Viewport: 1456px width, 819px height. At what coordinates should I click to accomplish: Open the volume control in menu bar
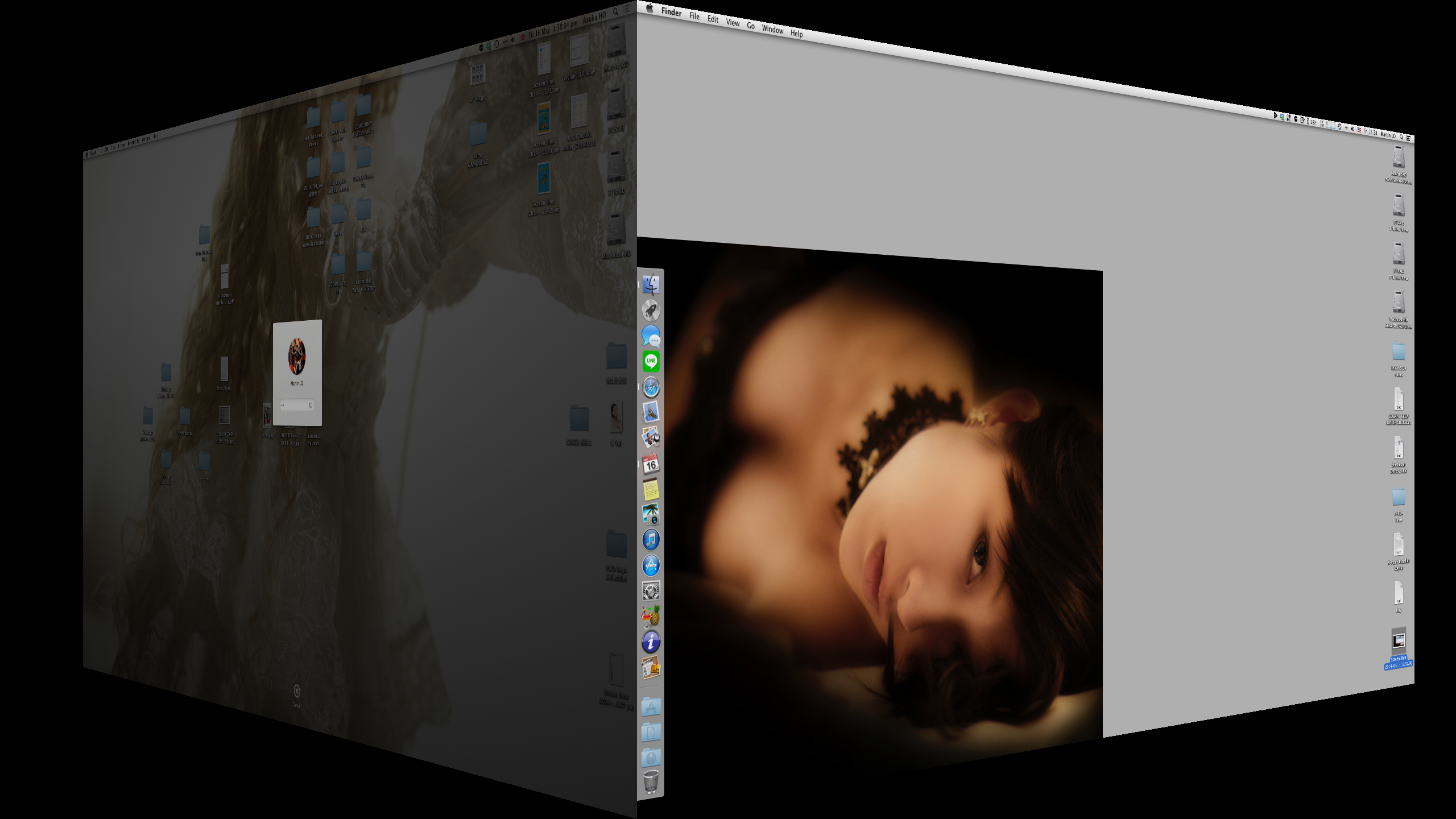(1352, 129)
